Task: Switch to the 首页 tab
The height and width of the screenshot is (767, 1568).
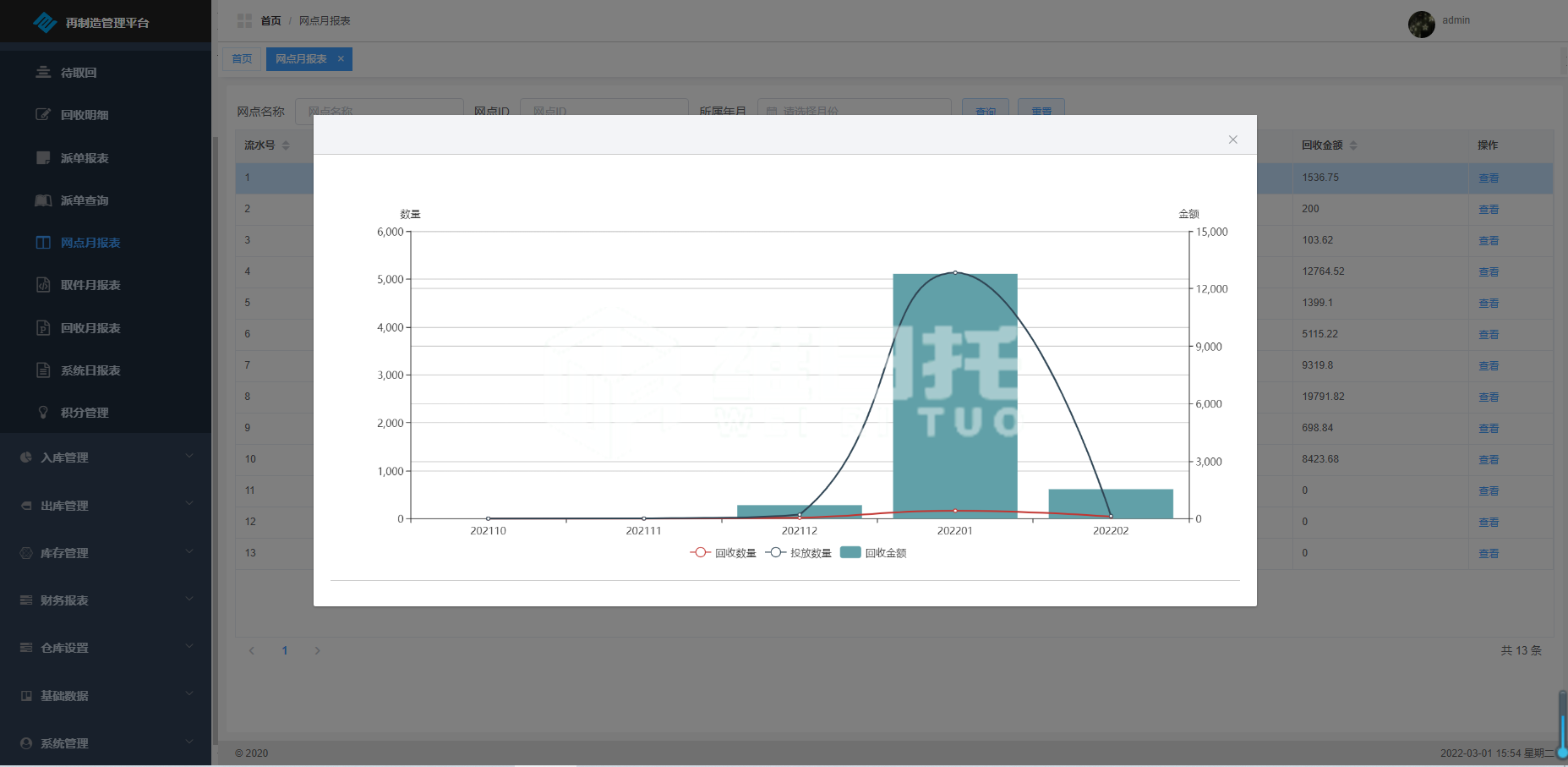Action: pos(242,59)
